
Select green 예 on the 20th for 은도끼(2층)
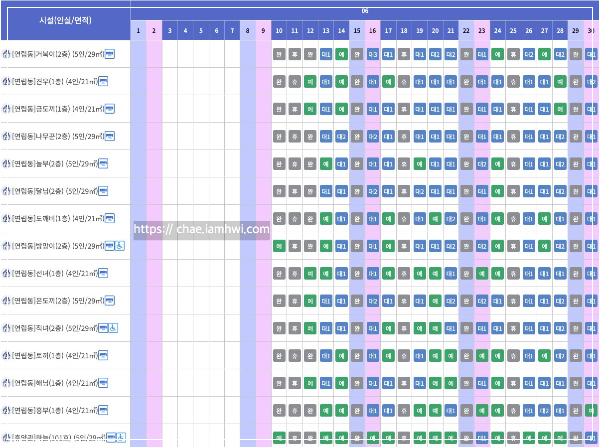(x=435, y=301)
